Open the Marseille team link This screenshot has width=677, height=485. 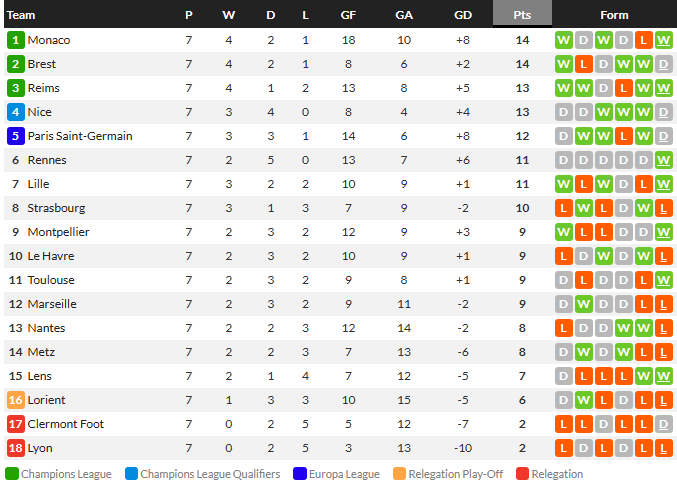(x=52, y=304)
